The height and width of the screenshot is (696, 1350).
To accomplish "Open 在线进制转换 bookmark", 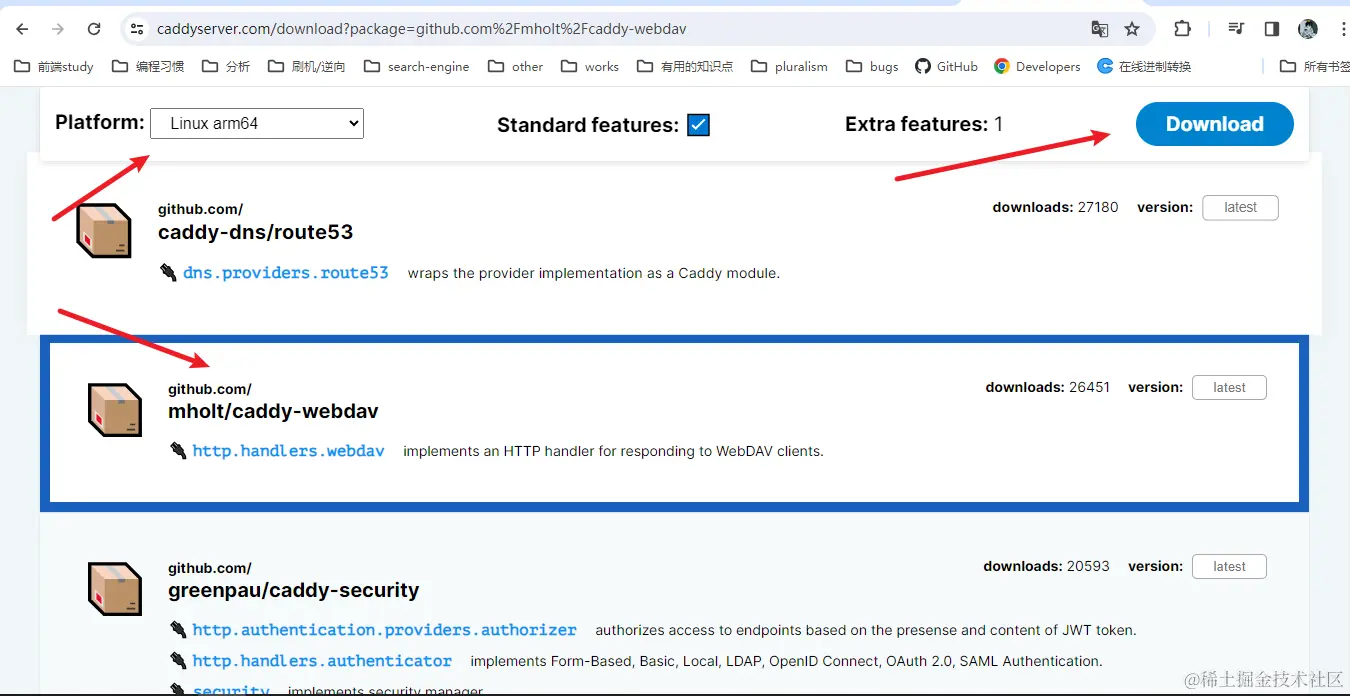I will [x=1144, y=66].
